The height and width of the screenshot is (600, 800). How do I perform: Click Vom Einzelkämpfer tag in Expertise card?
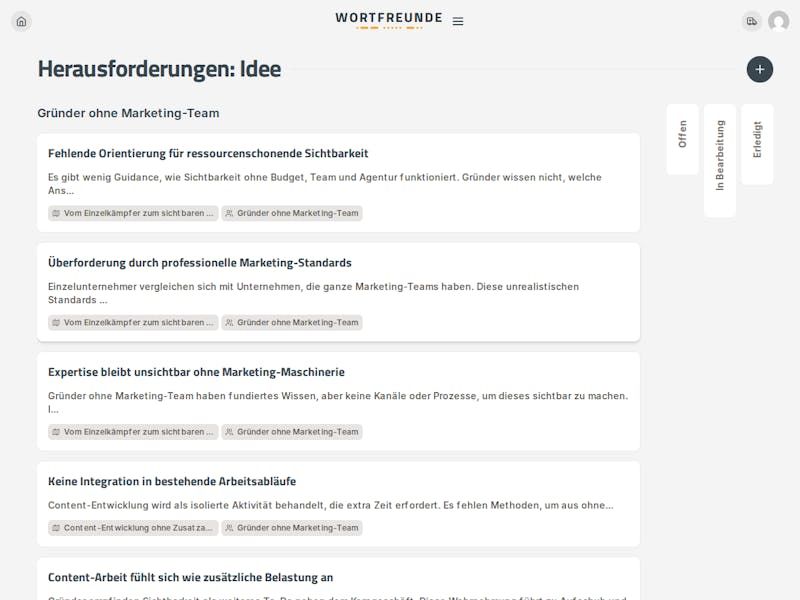133,432
